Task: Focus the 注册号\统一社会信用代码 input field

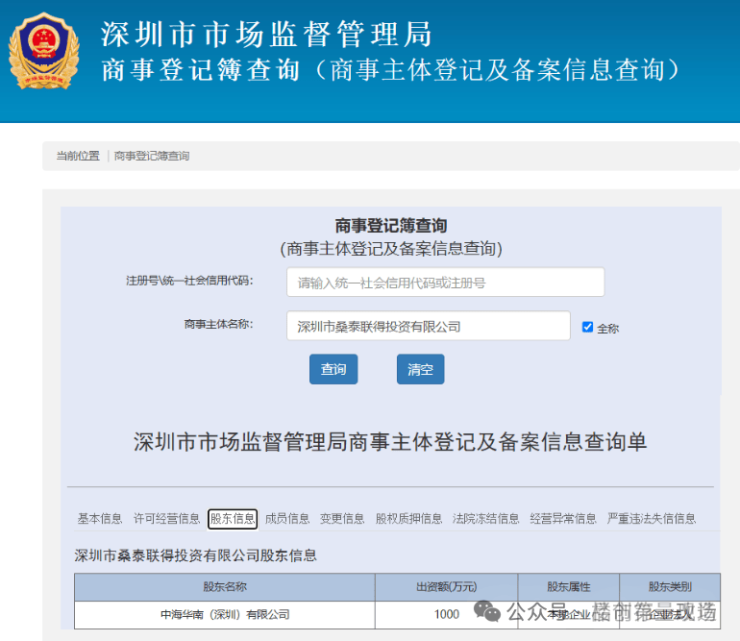Action: (446, 282)
